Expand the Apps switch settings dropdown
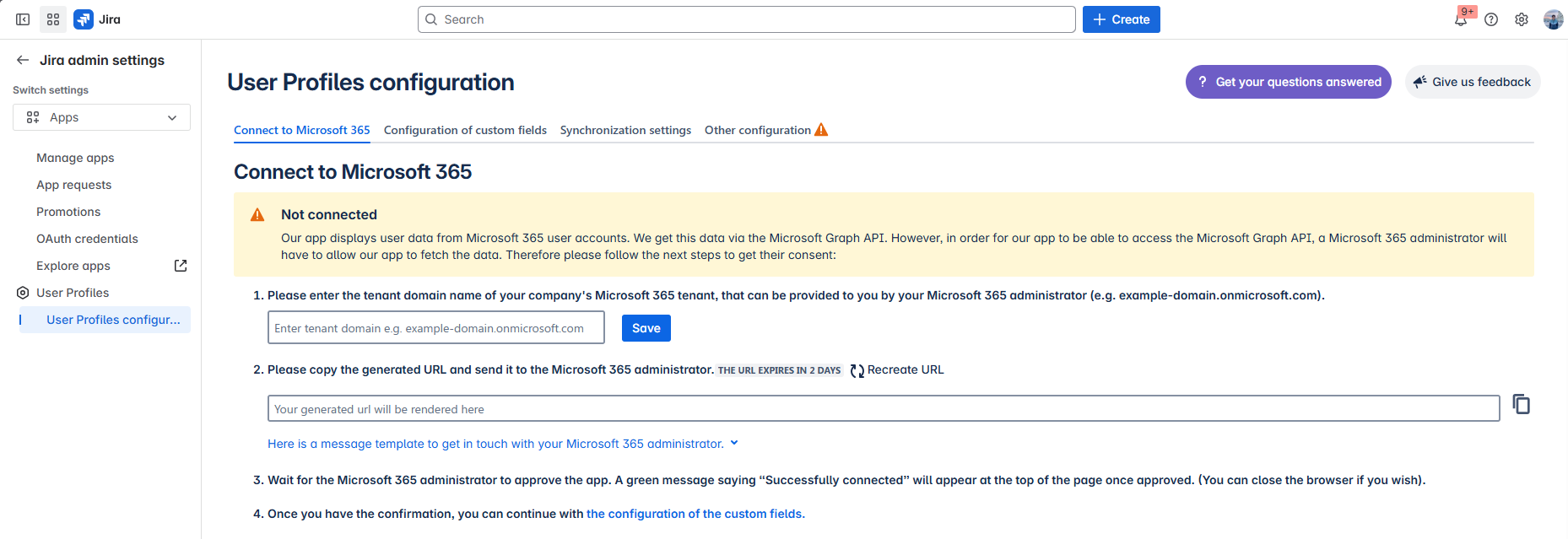1568x539 pixels. pyautogui.click(x=101, y=117)
